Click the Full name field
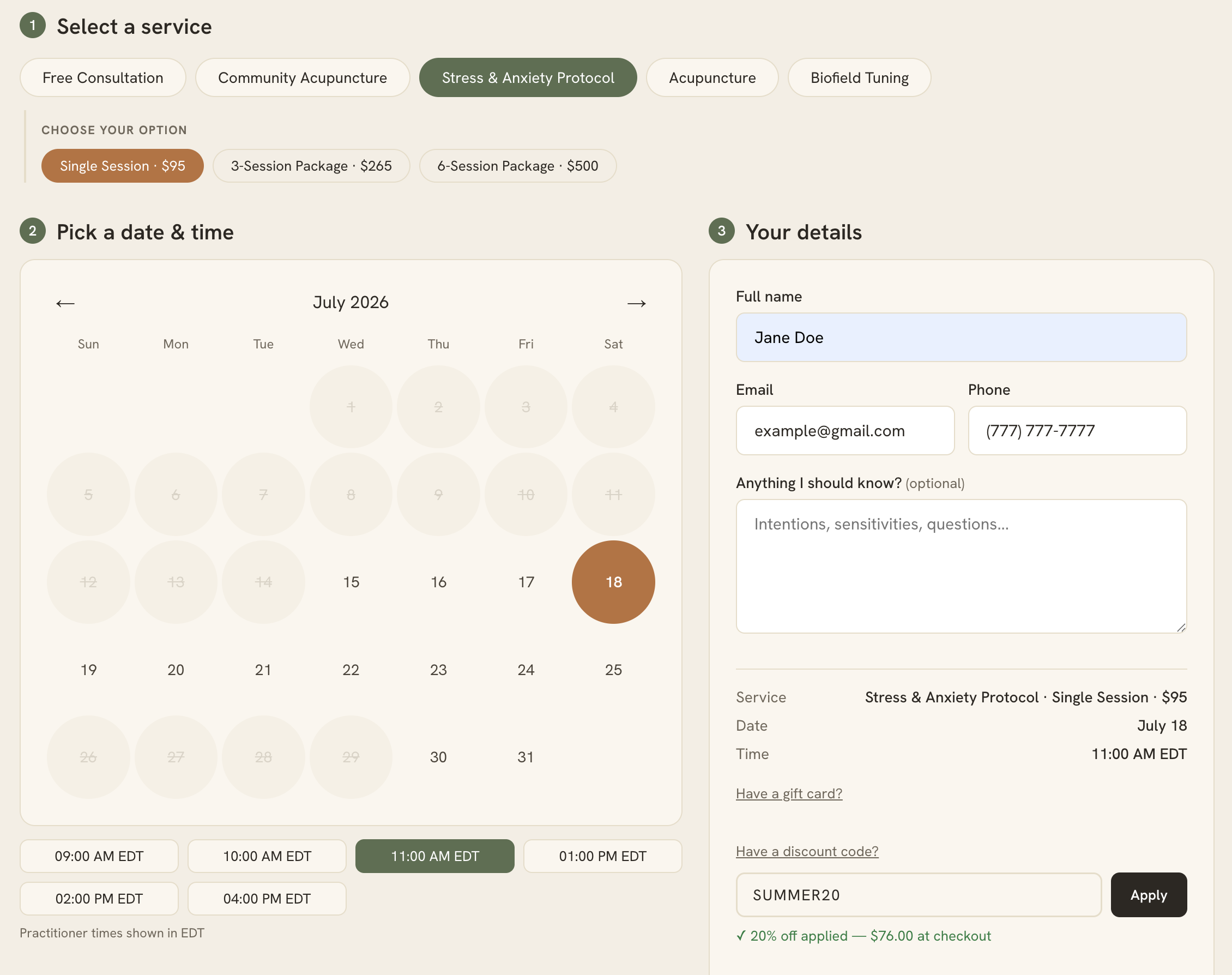Screen dimensions: 1232x975 click(961, 338)
